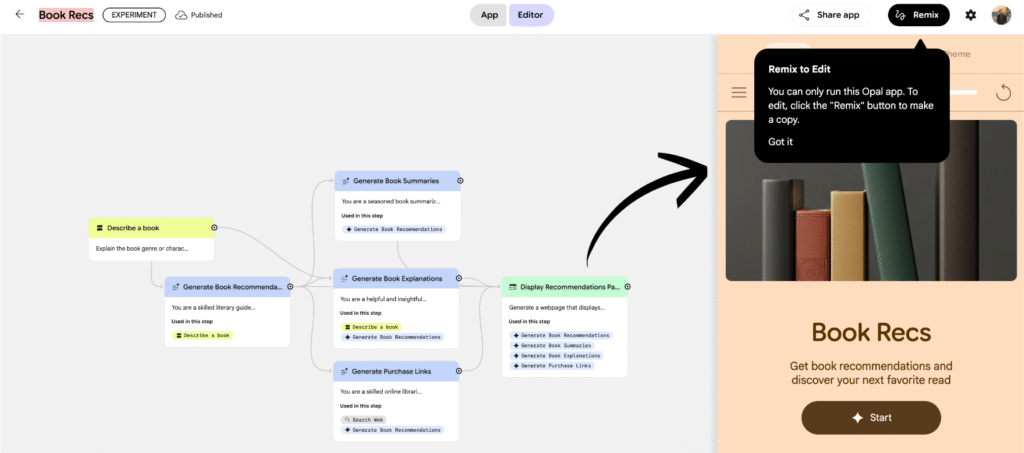This screenshot has width=1024, height=453.
Task: Dismiss tooltip with Got it
Action: 780,141
